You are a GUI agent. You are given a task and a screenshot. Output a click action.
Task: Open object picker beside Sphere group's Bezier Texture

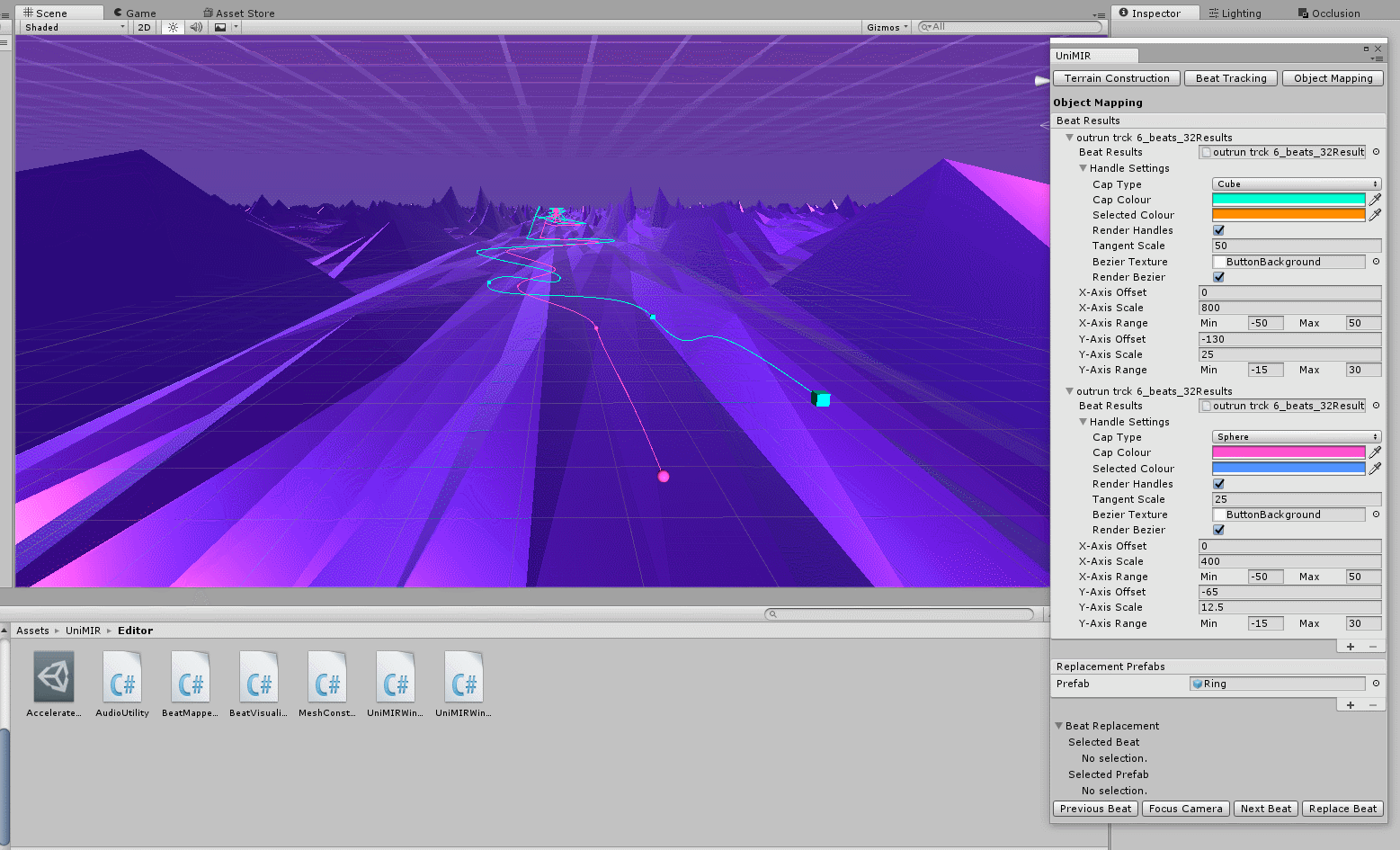[1376, 514]
